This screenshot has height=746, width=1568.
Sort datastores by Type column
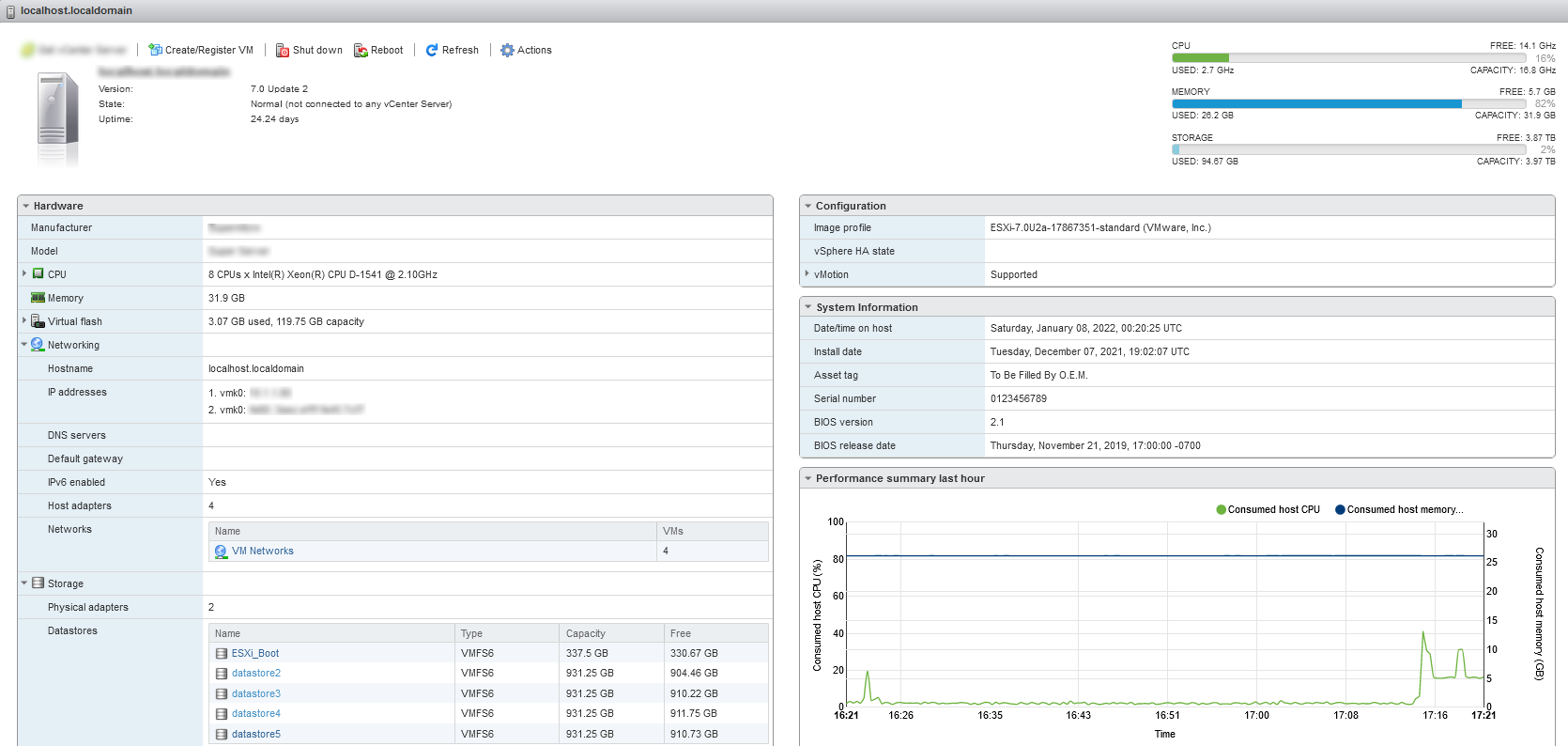(507, 633)
